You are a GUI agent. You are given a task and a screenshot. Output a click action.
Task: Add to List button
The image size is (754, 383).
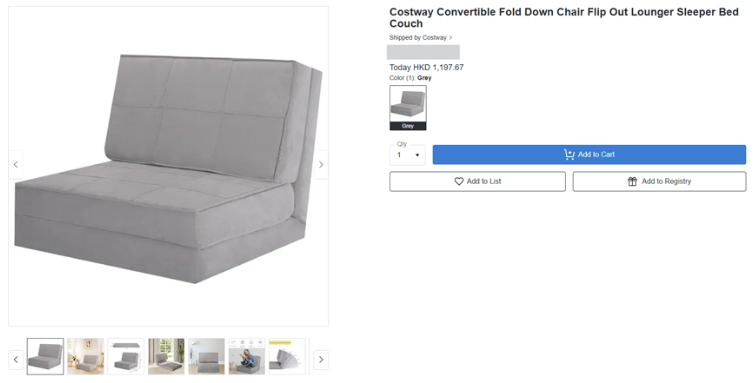tap(478, 181)
